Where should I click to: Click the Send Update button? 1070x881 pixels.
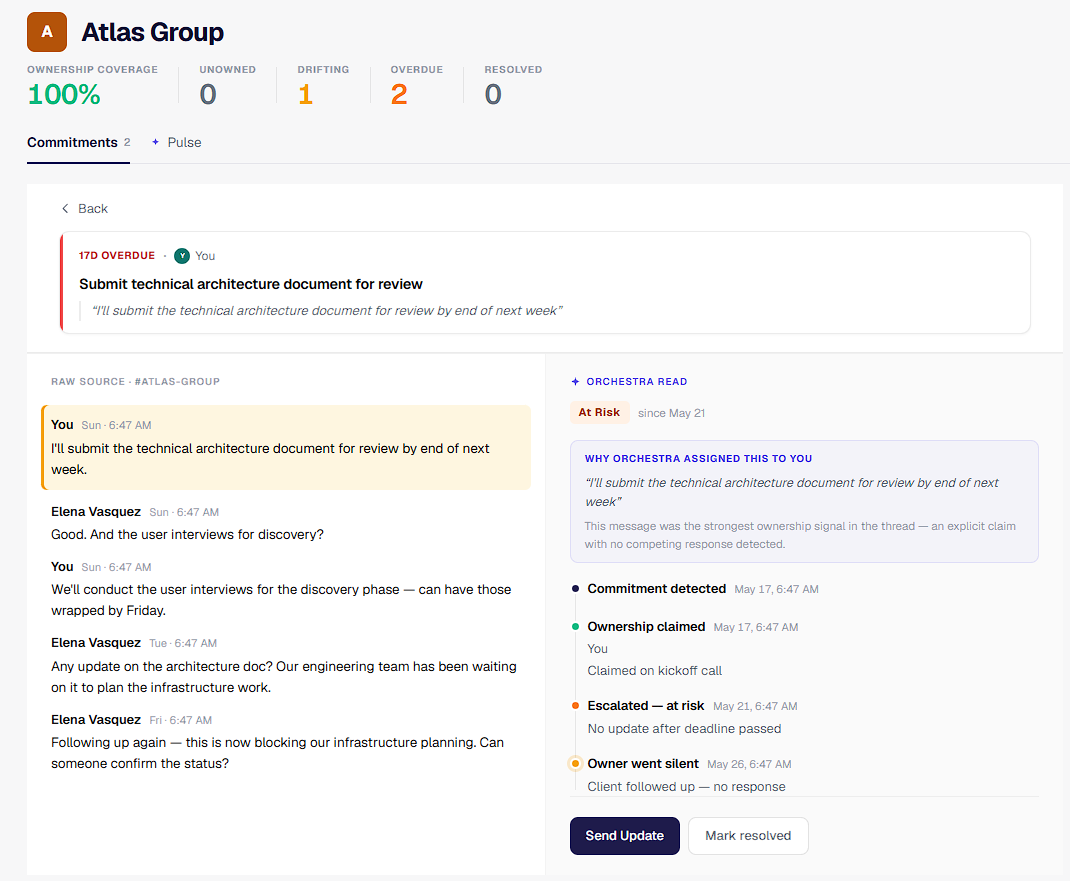point(624,836)
